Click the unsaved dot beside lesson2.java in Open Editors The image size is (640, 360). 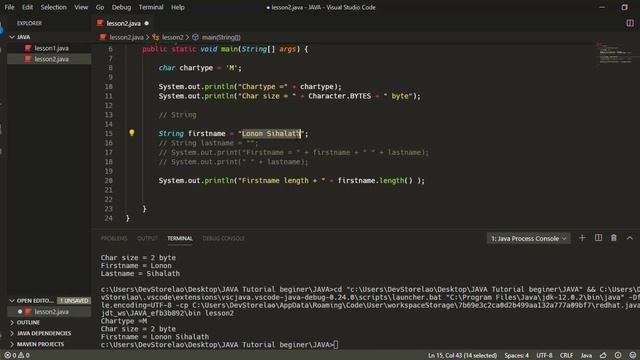20,312
